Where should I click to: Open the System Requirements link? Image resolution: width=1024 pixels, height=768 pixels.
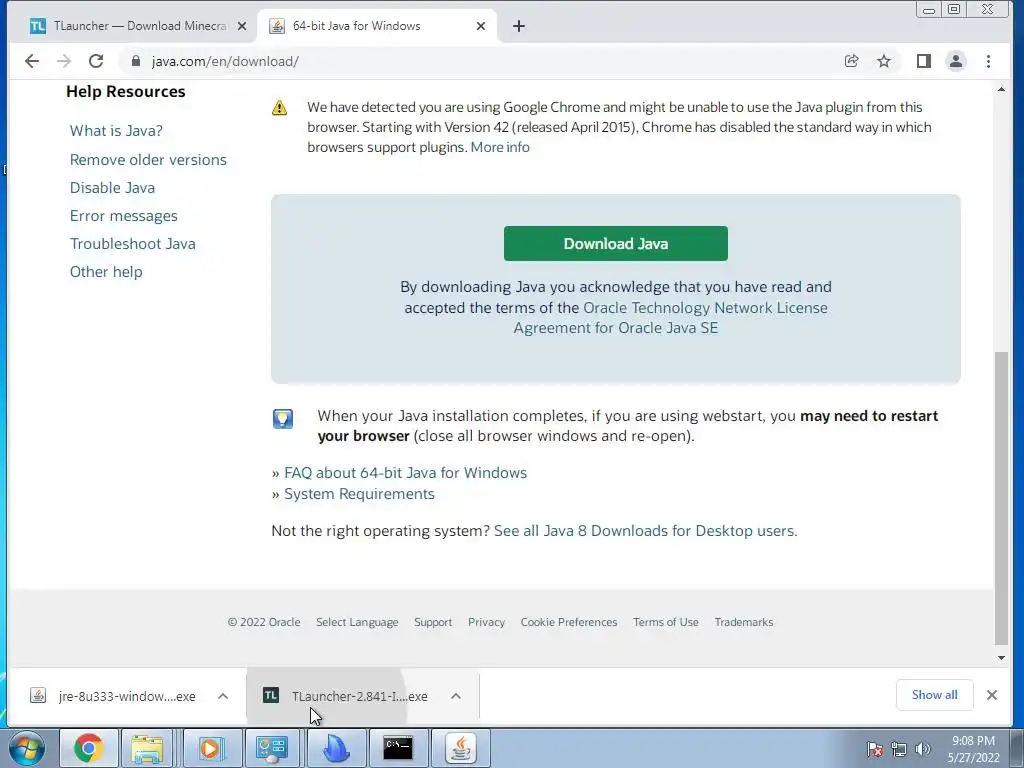click(x=359, y=494)
